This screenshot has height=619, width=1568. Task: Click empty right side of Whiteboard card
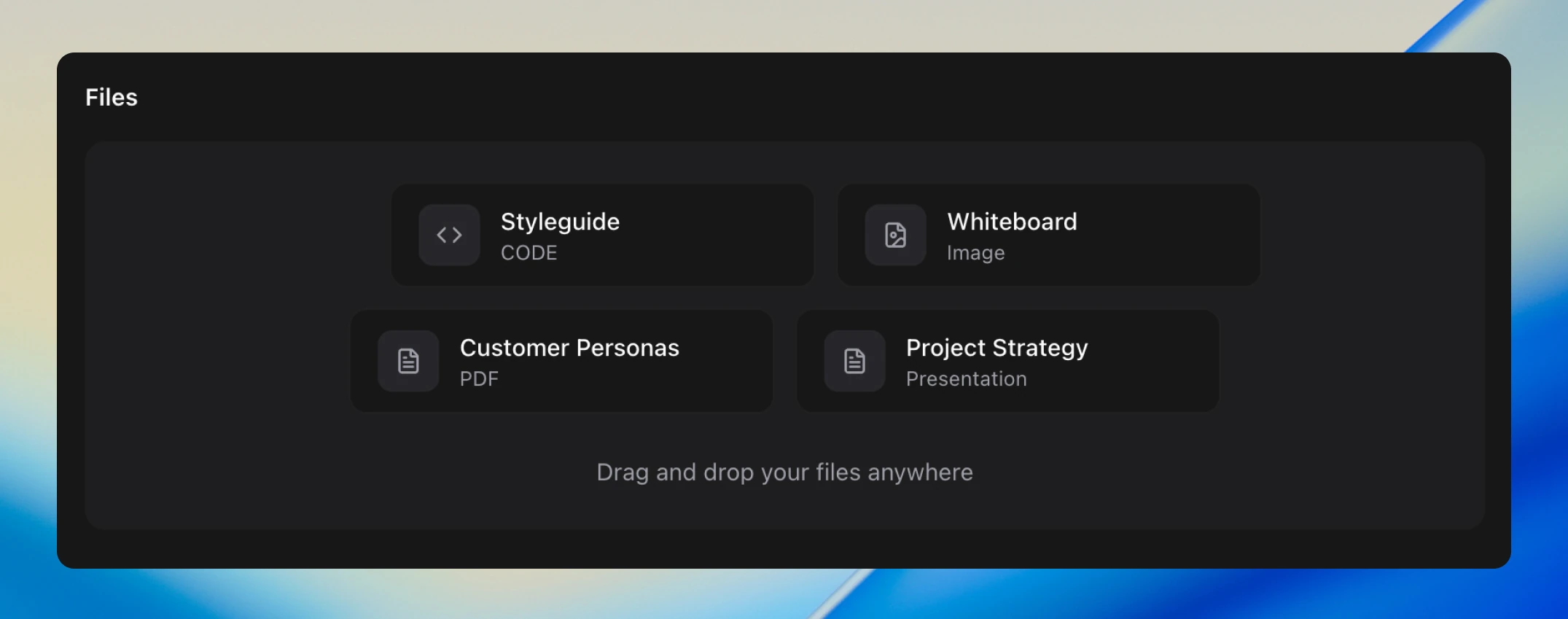[1181, 235]
